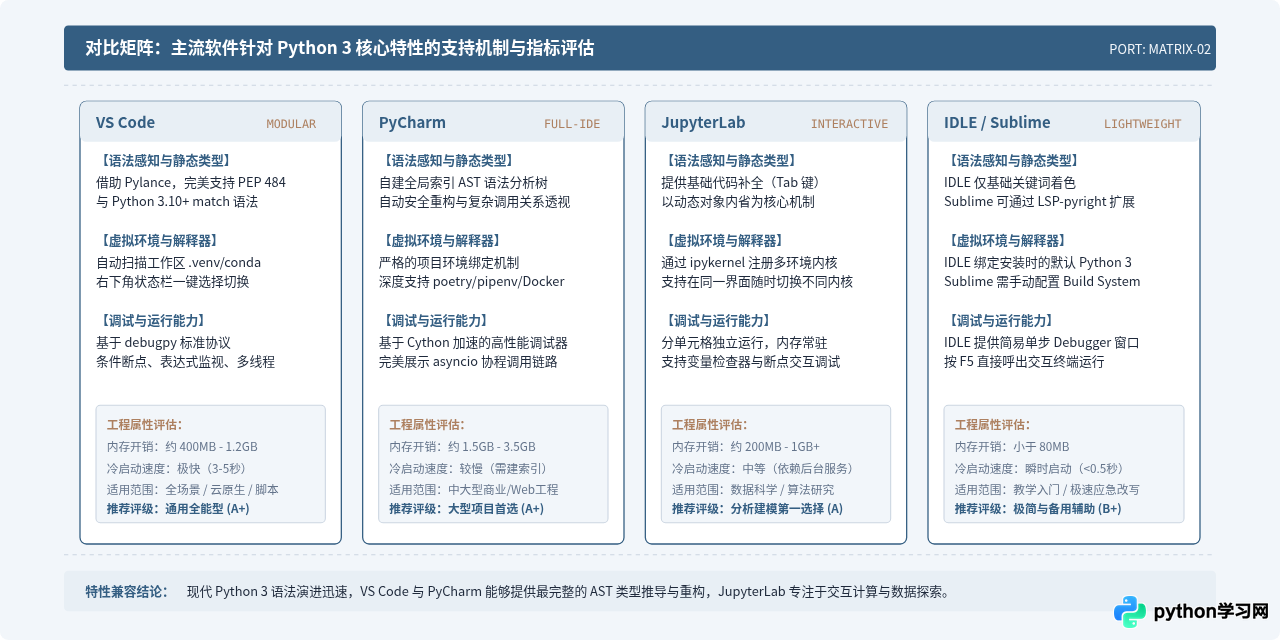
Task: Select the LIGHTWEIGHT tag on IDLE card
Action: 1142,124
